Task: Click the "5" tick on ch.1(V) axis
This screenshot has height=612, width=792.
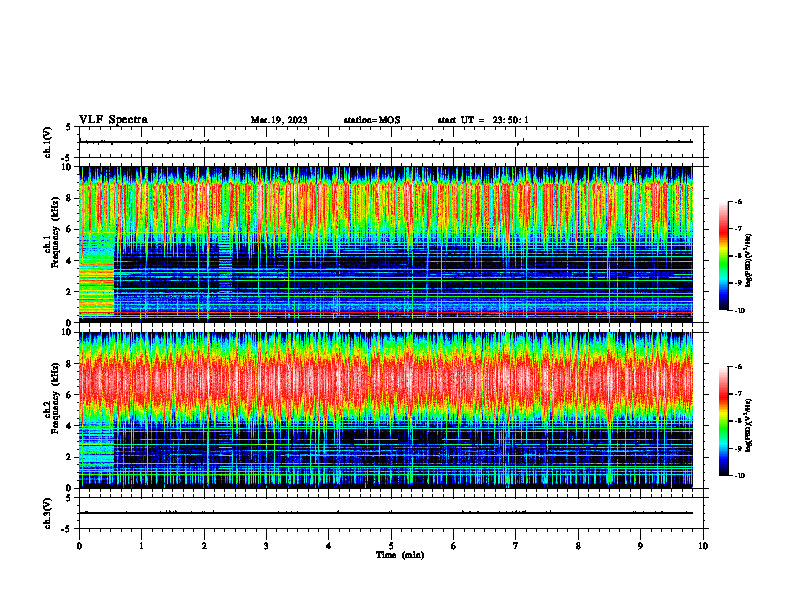Action: [69, 127]
